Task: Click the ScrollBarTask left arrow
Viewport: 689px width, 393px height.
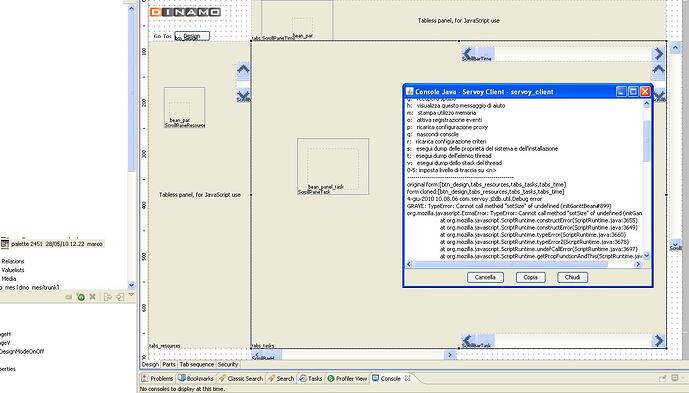Action: 467,340
